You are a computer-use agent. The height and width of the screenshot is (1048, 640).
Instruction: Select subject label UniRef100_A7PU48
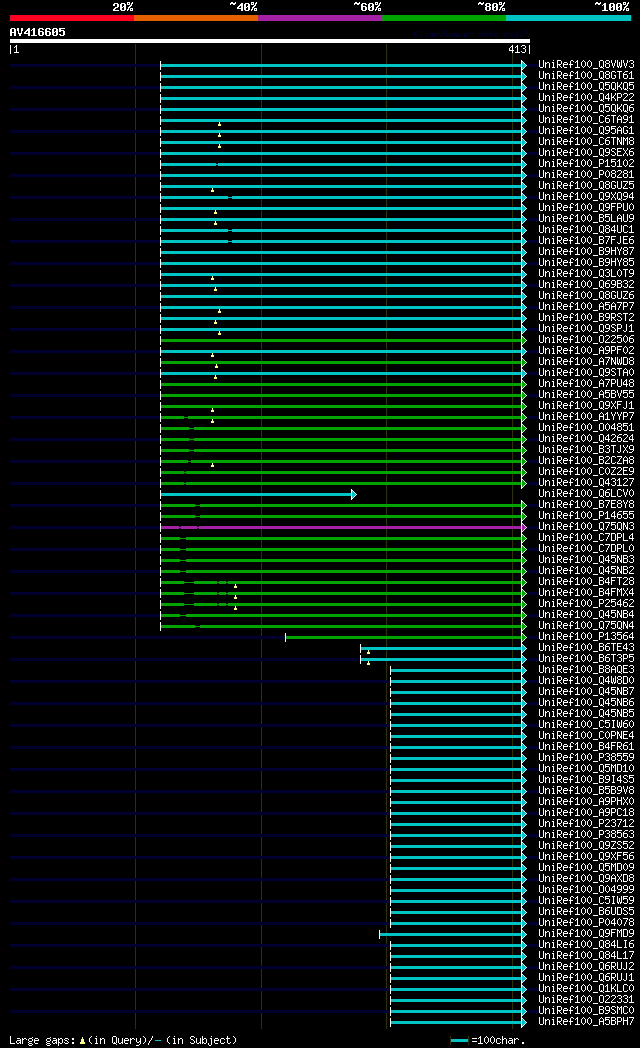point(586,384)
